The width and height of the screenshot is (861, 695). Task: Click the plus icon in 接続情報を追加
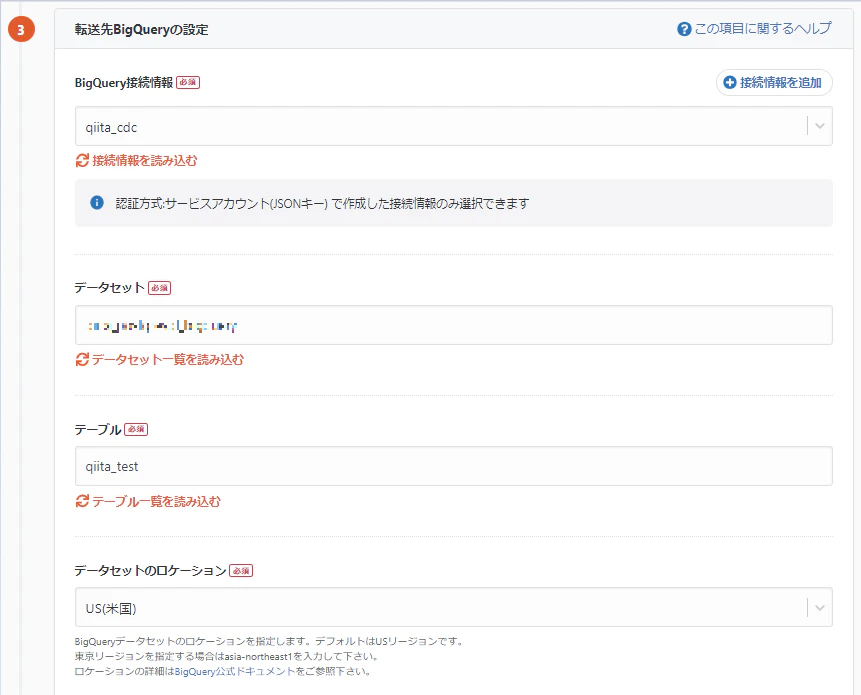730,82
